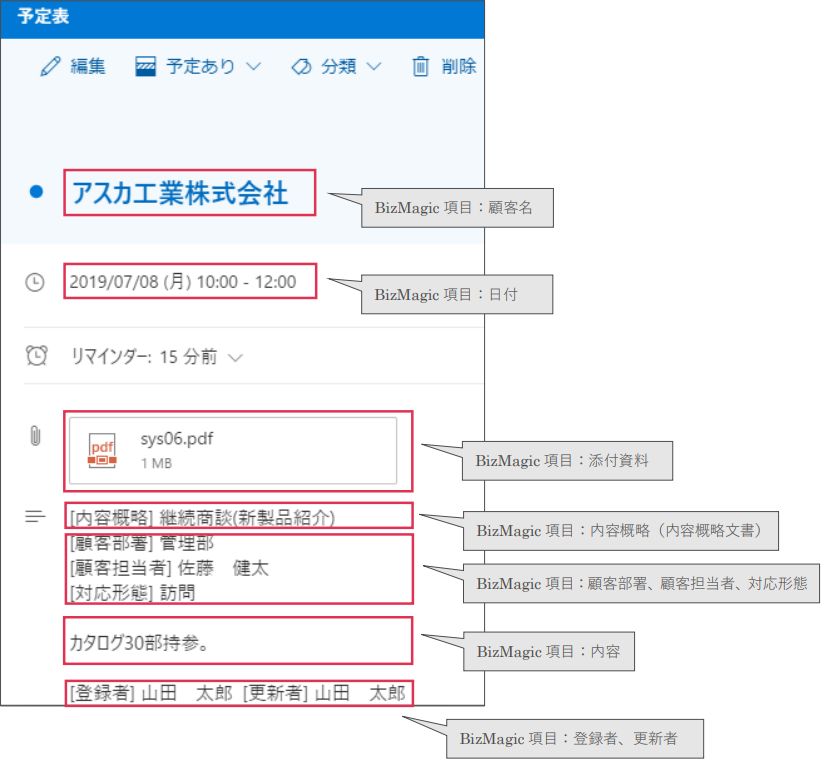Click the 削除 button label
This screenshot has width=825, height=765.
459,66
